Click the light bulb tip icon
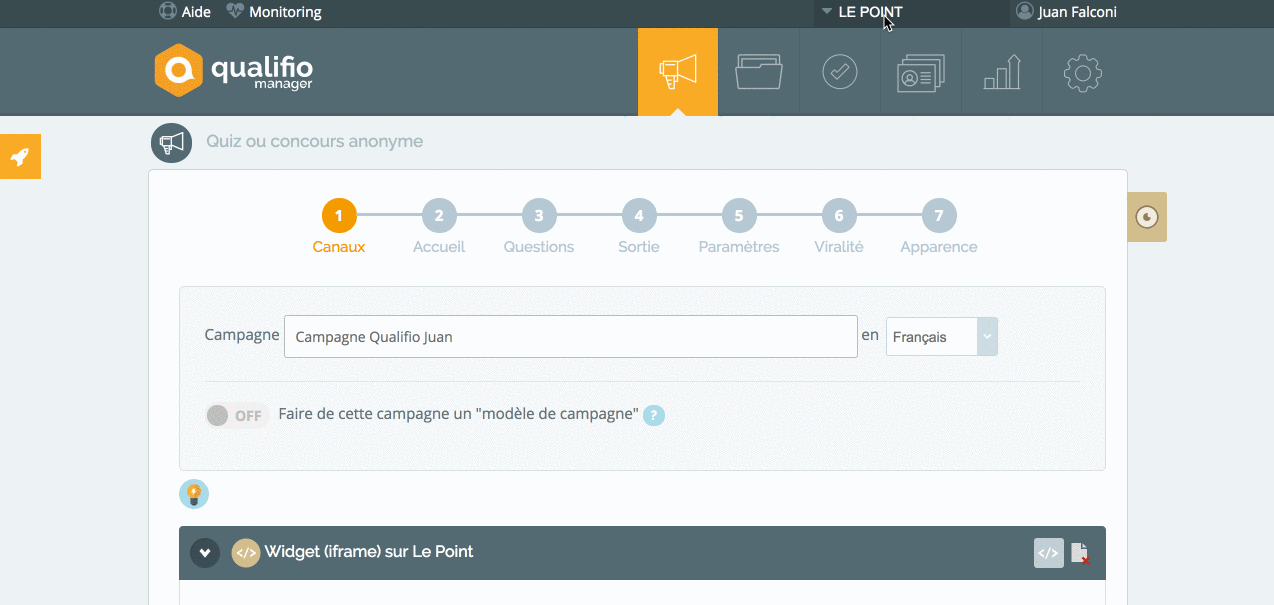Image resolution: width=1274 pixels, height=605 pixels. 194,494
